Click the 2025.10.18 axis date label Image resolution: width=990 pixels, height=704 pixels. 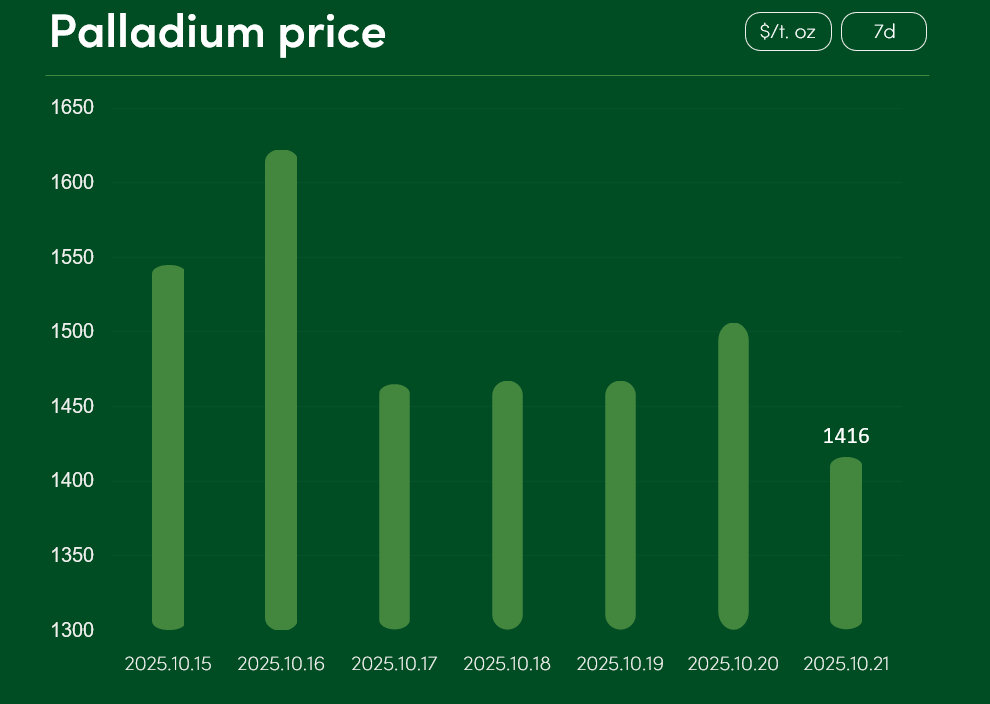(x=507, y=664)
